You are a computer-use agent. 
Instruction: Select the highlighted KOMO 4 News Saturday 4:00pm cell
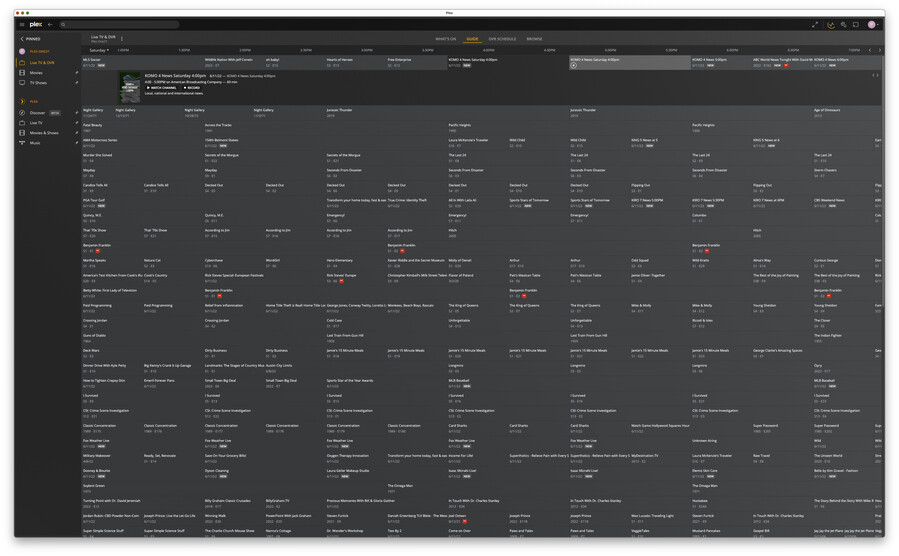(629, 62)
